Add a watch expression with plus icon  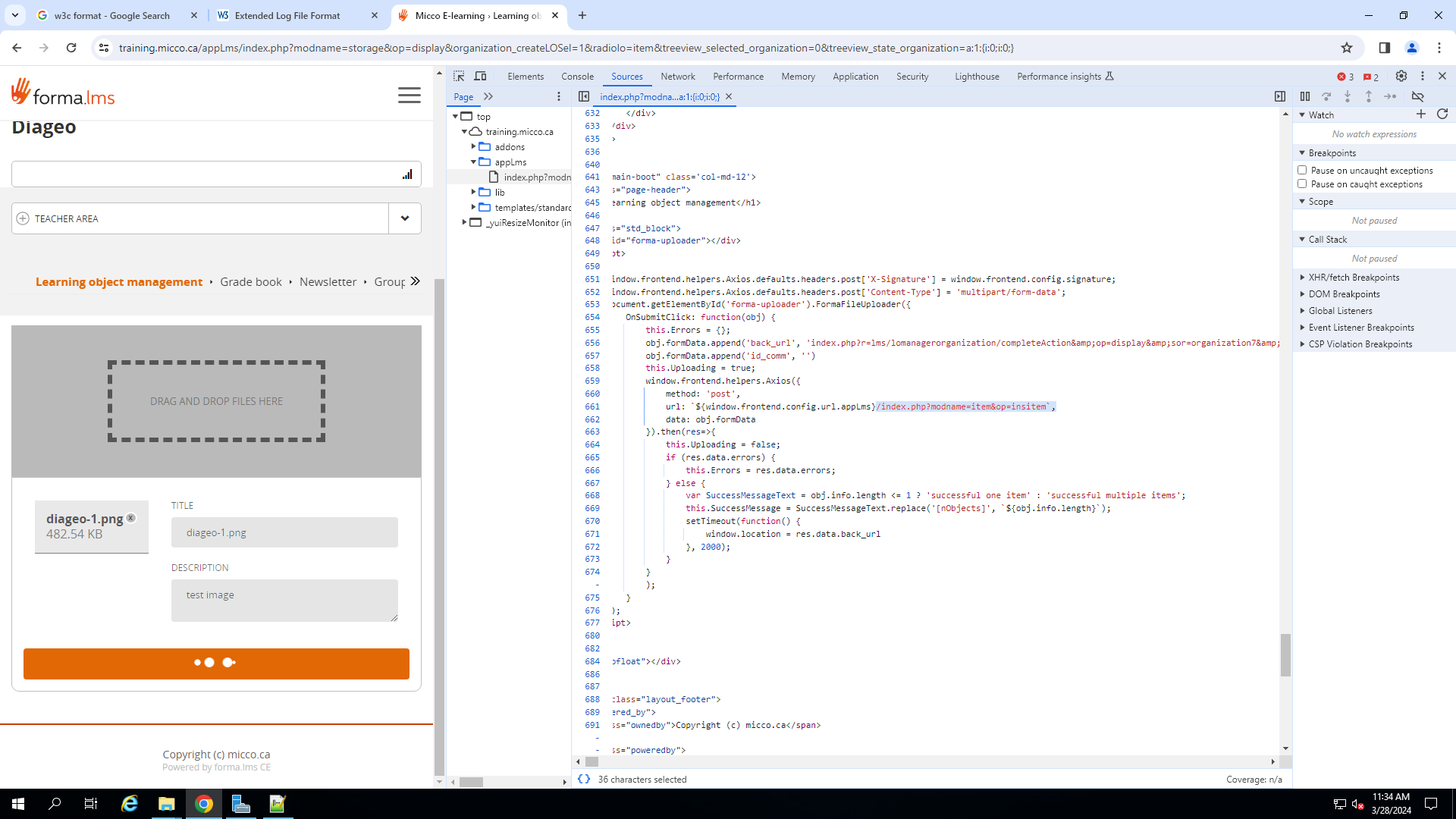[x=1421, y=114]
